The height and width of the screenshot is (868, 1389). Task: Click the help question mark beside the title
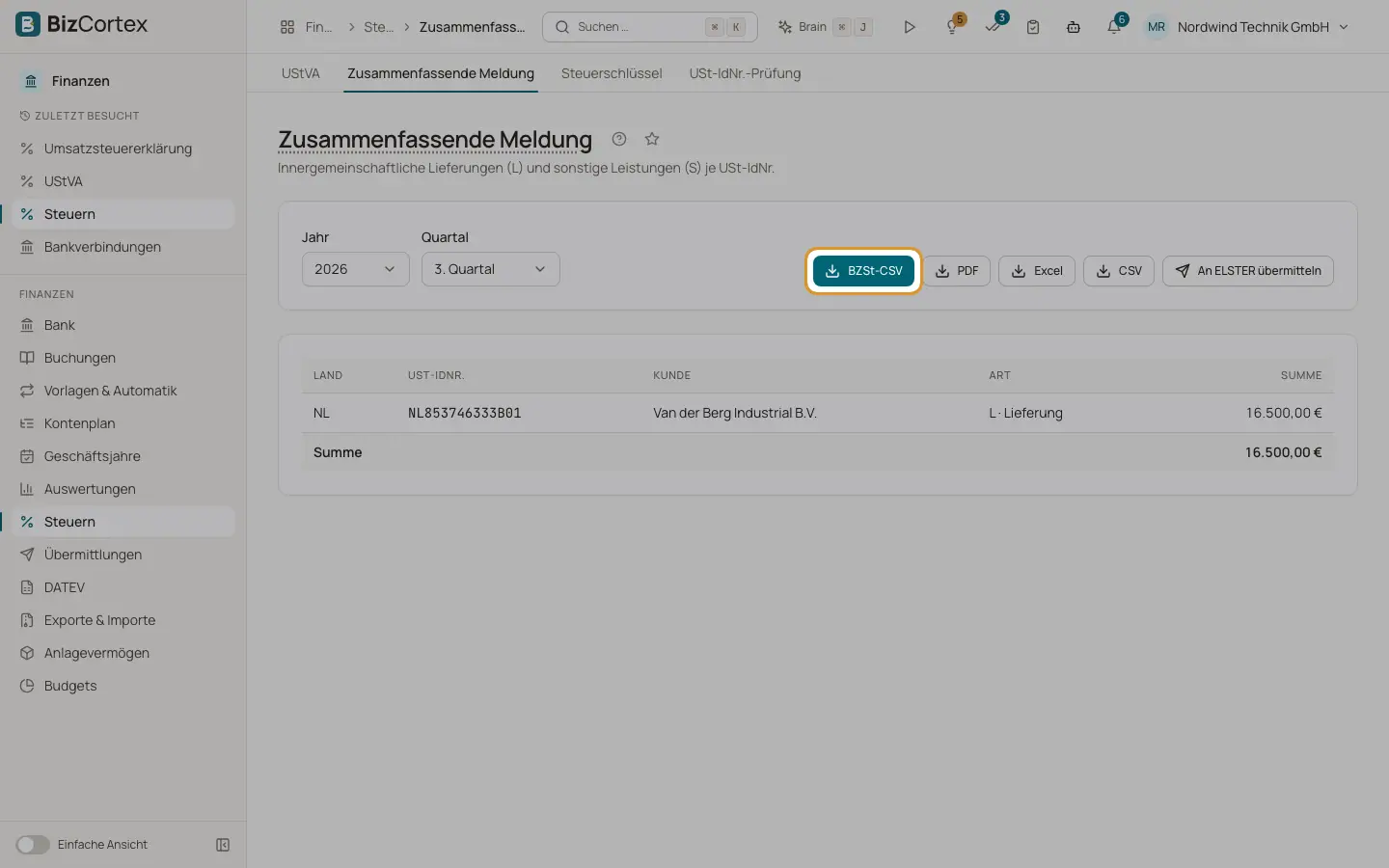[619, 139]
